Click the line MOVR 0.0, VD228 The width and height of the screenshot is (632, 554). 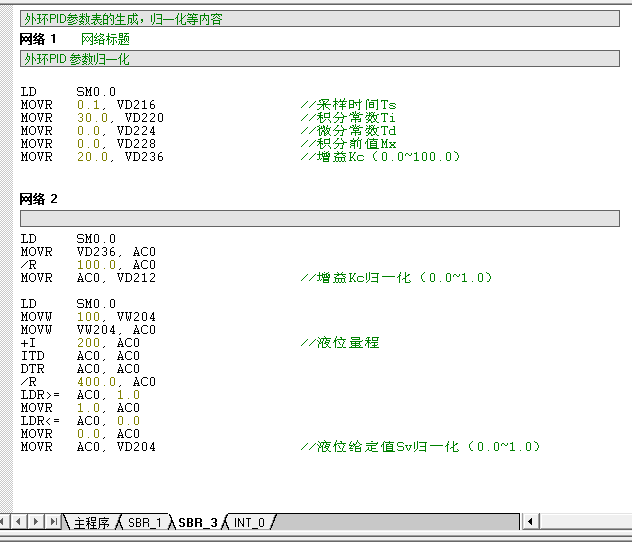88,144
